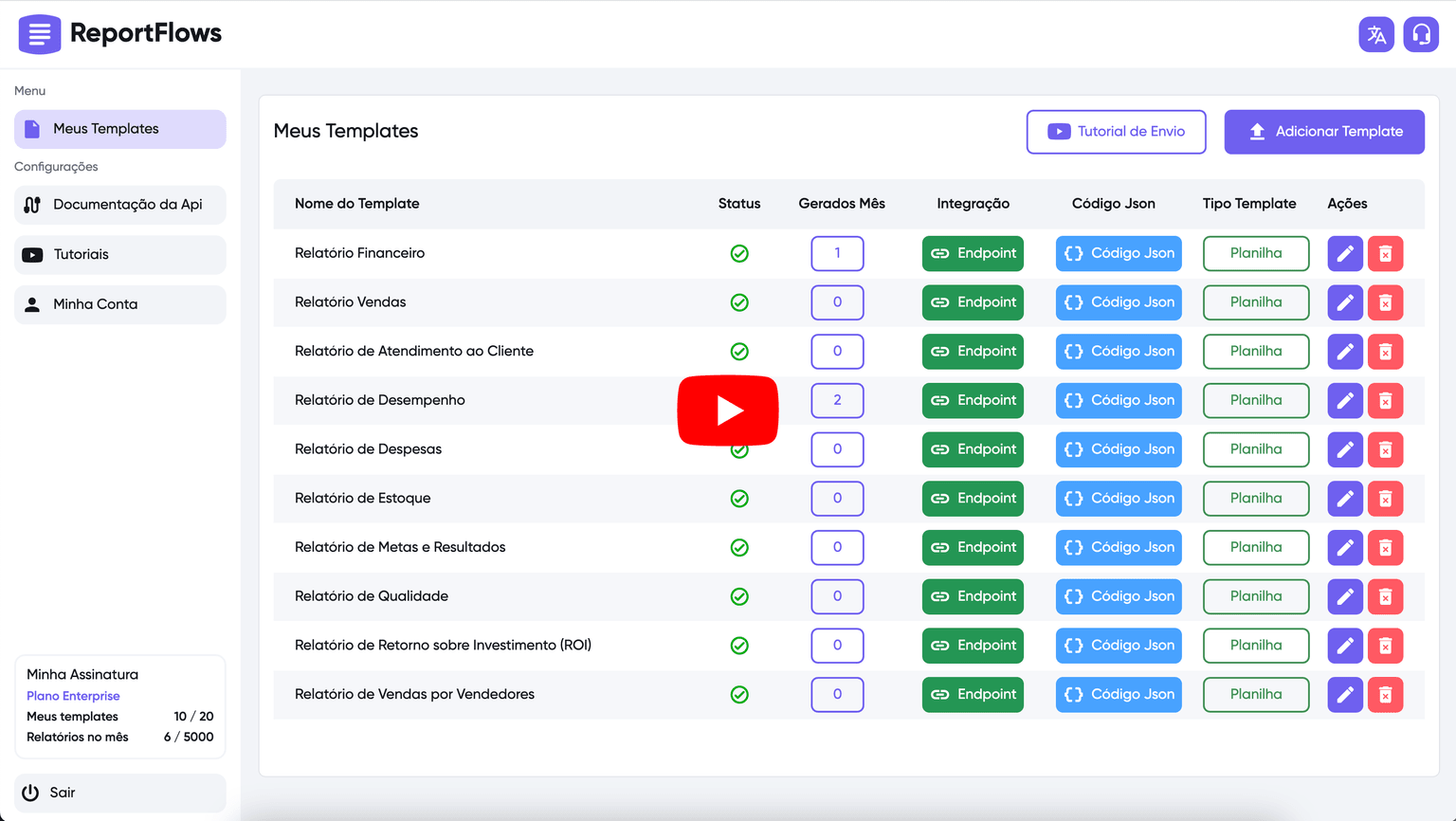Click the Plano Enterprise link
Screen dimensions: 1456x821
[73, 696]
